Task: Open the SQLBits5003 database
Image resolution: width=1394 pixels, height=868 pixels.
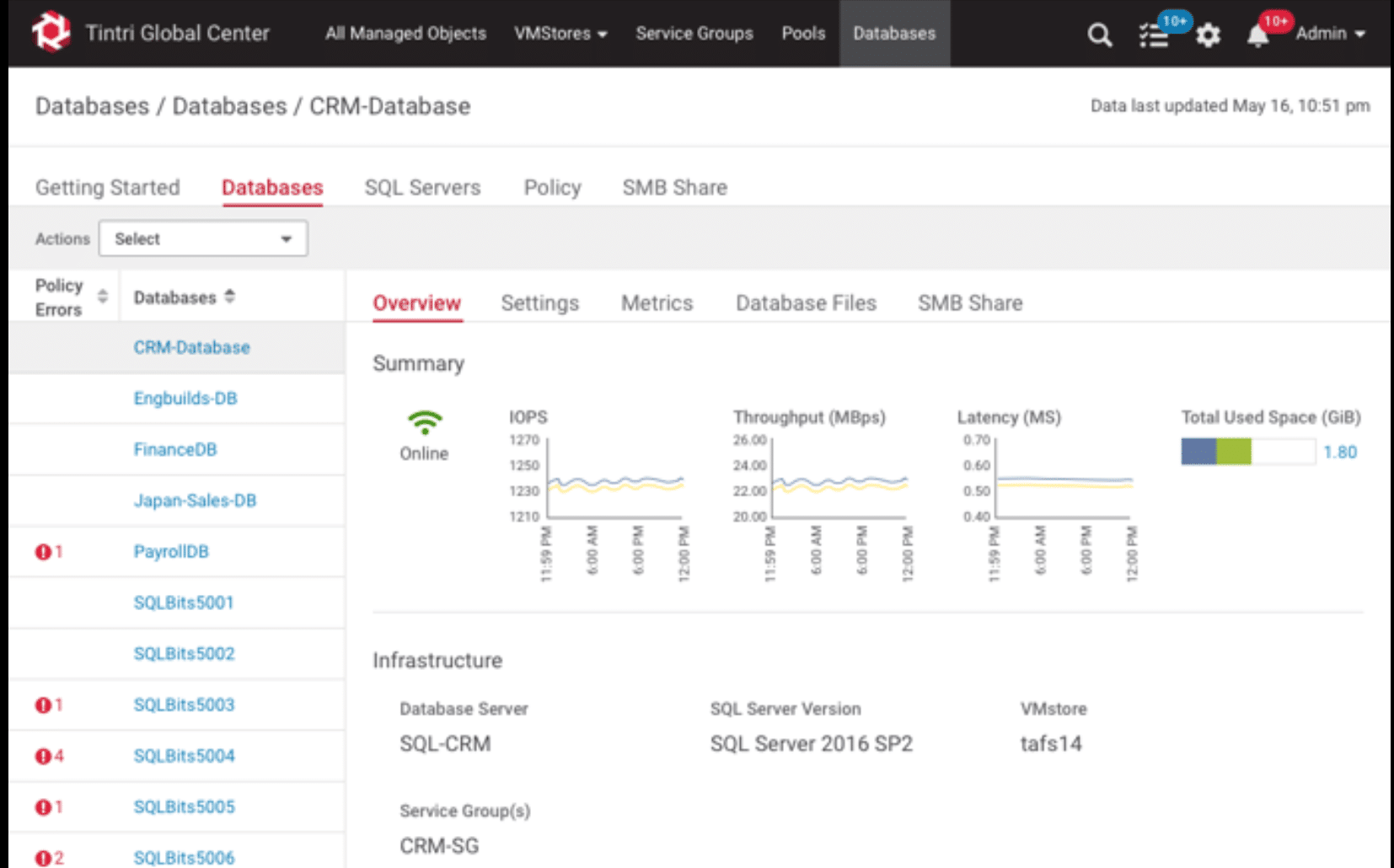Action: pyautogui.click(x=184, y=705)
